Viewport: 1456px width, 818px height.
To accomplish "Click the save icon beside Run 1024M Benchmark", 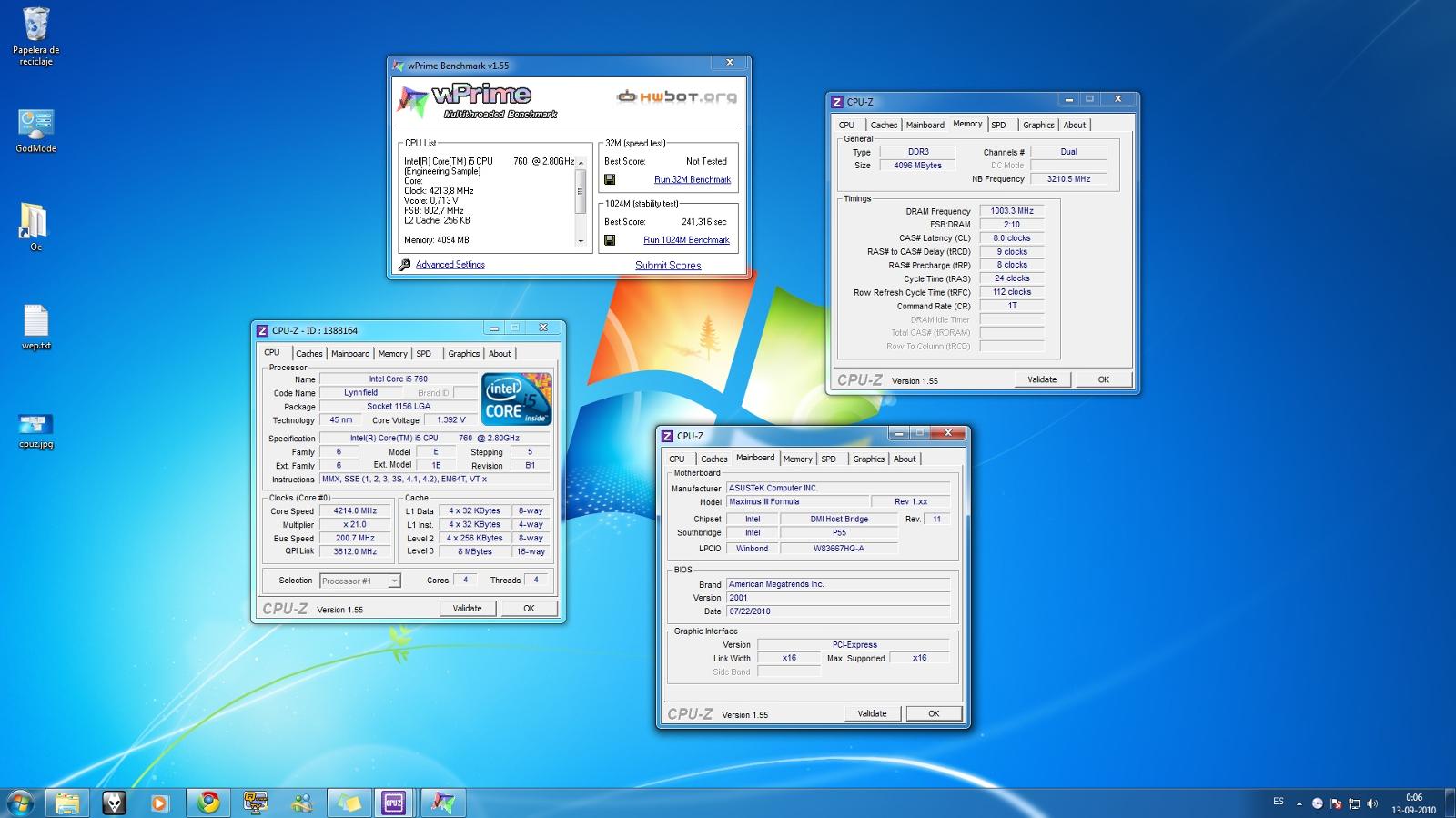I will [x=610, y=240].
